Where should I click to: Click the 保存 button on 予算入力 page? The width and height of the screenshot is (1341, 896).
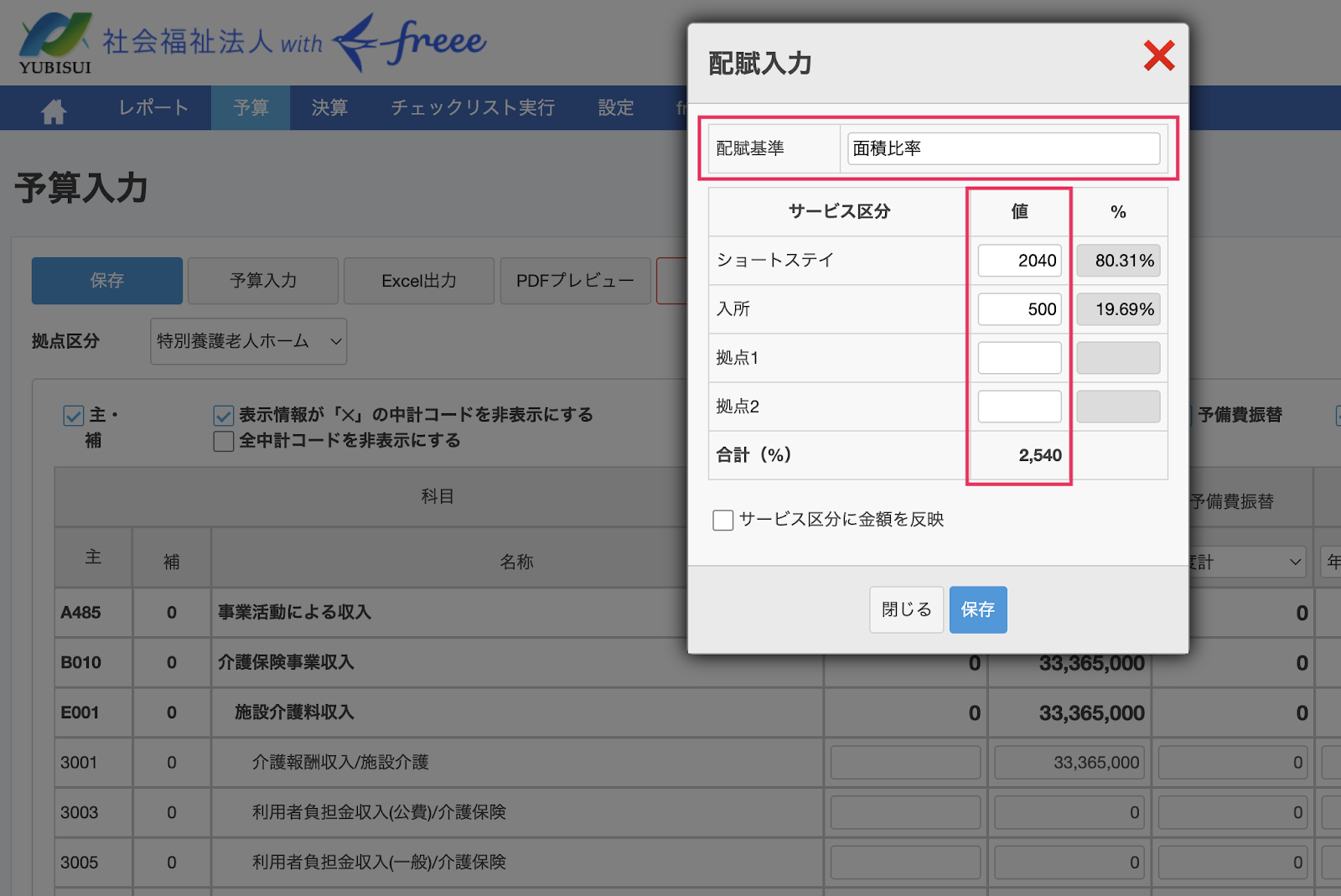[107, 281]
